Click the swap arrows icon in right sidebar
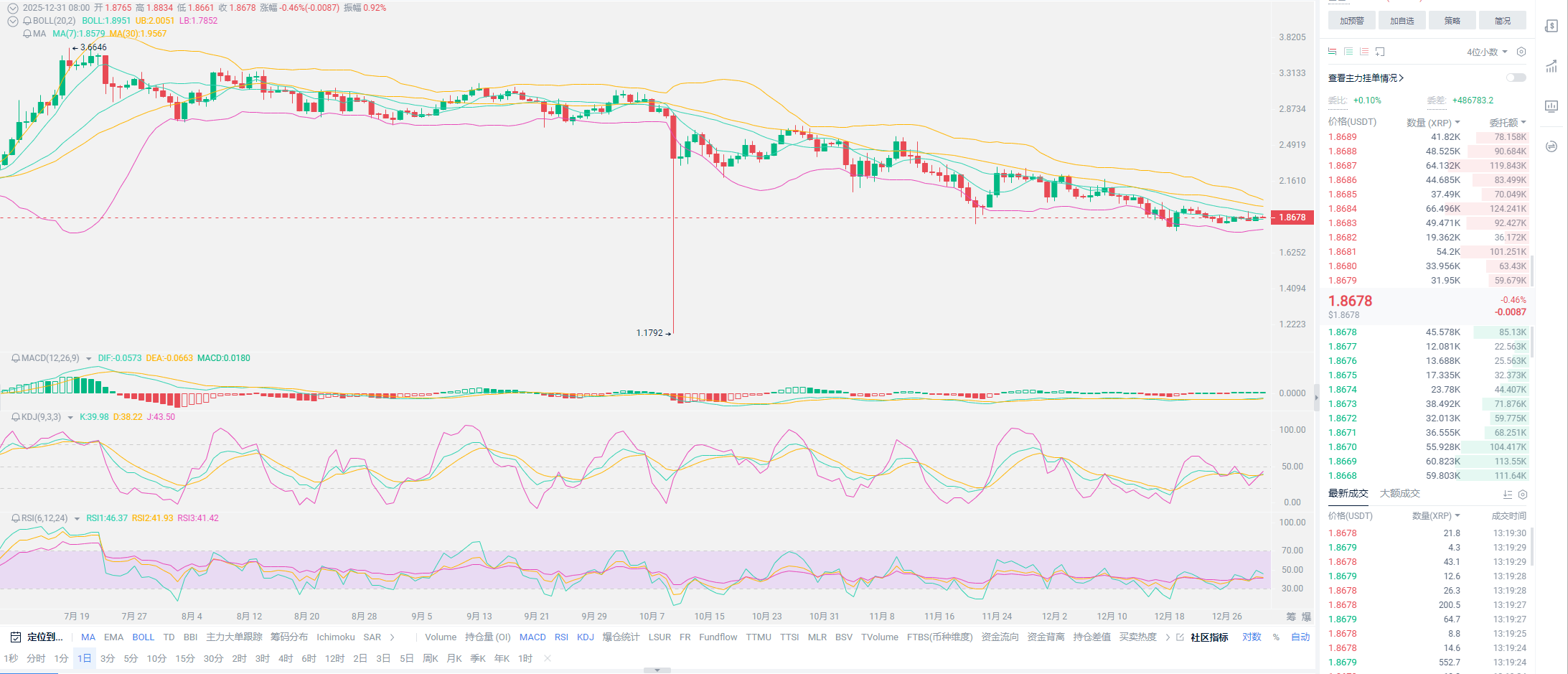This screenshot has width=1568, height=674. click(1551, 146)
